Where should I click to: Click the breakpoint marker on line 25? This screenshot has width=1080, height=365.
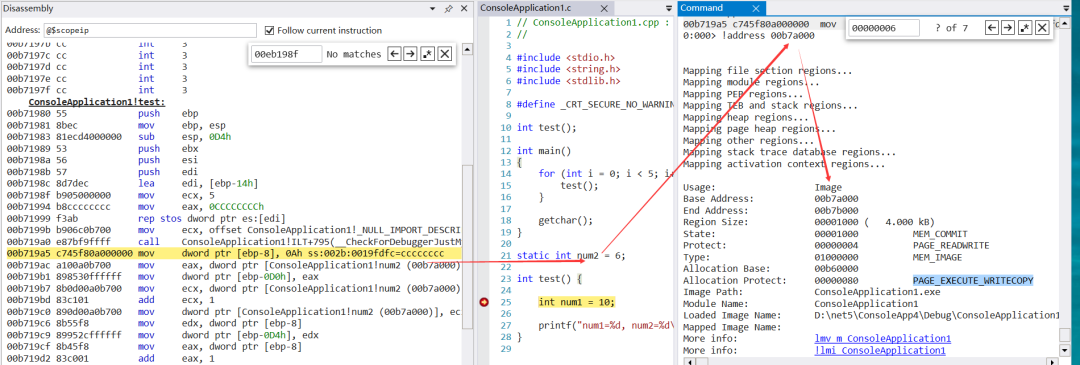[x=484, y=302]
